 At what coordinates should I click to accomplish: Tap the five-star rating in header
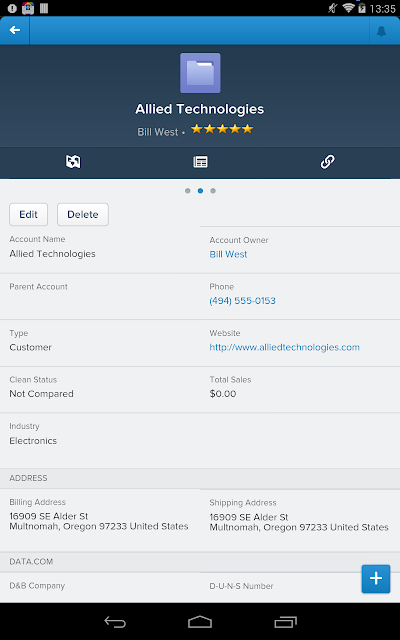222,129
